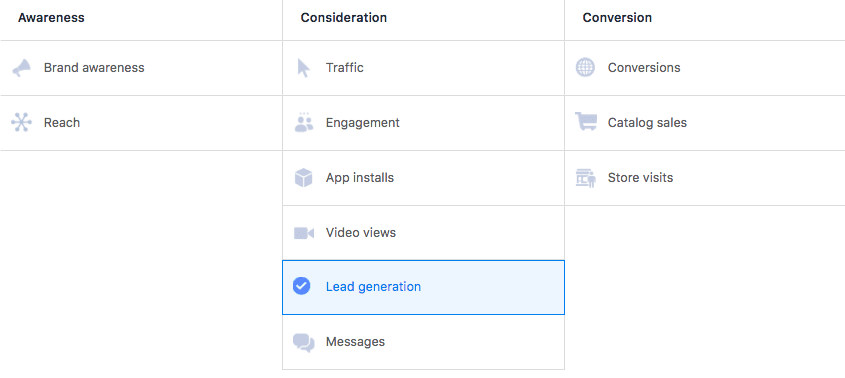Click the Conversions globe icon
845x378 pixels.
(585, 67)
